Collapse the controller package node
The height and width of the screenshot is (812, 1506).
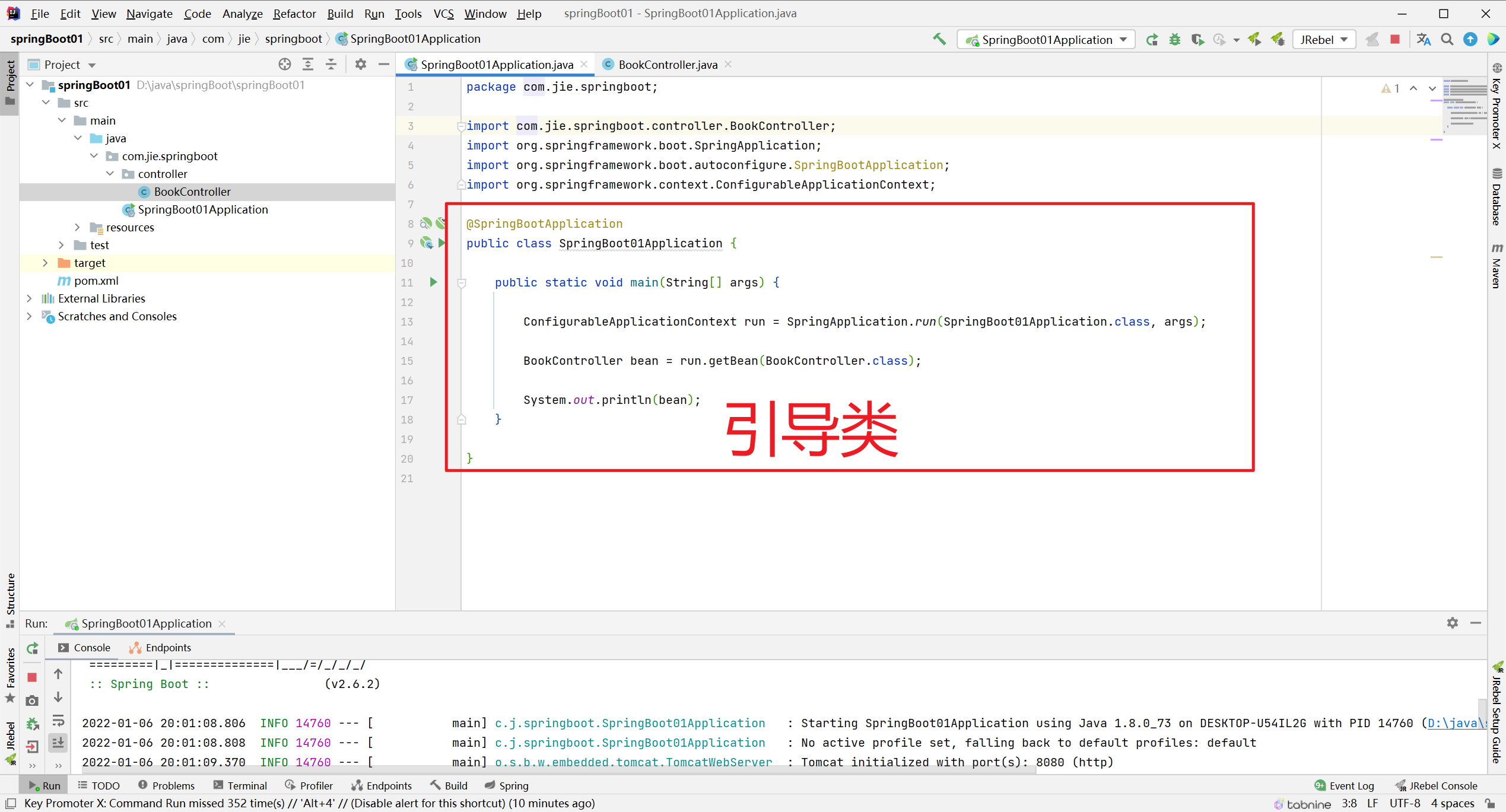[110, 173]
